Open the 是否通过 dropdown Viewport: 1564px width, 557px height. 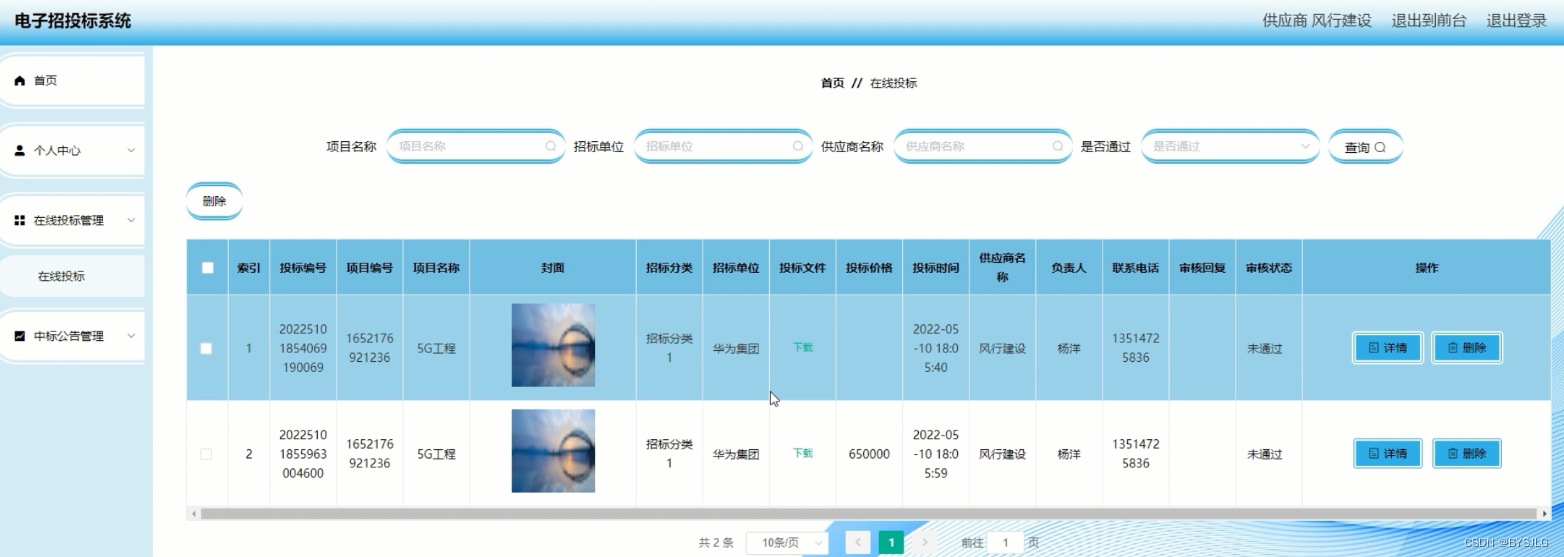[1230, 146]
